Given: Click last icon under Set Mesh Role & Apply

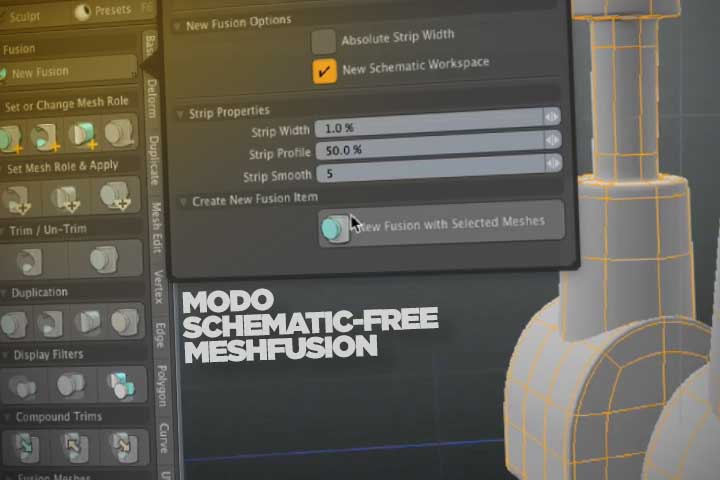Looking at the screenshot, I should pyautogui.click(x=114, y=196).
